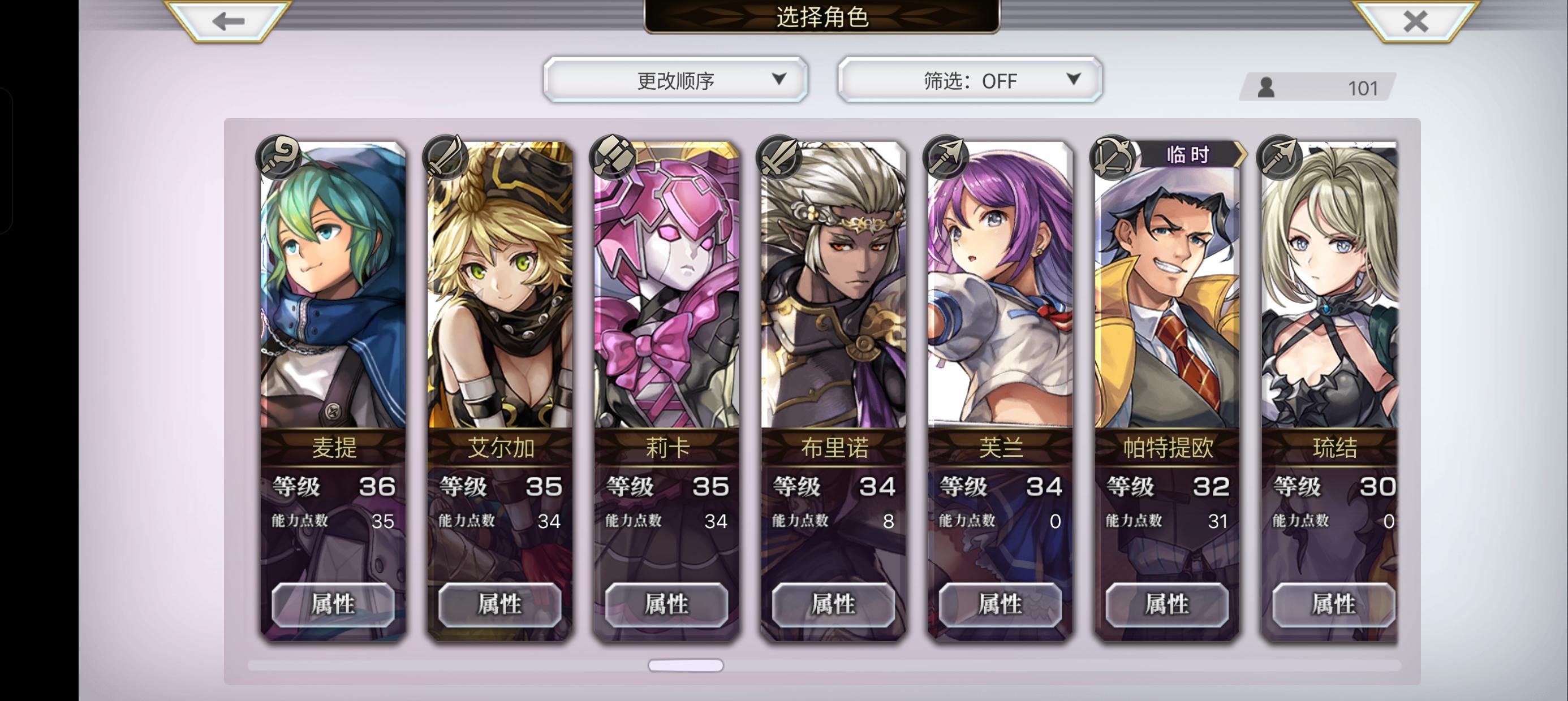Screen dimensions: 1568x701
Task: Click the back arrow icon
Action: click(229, 21)
